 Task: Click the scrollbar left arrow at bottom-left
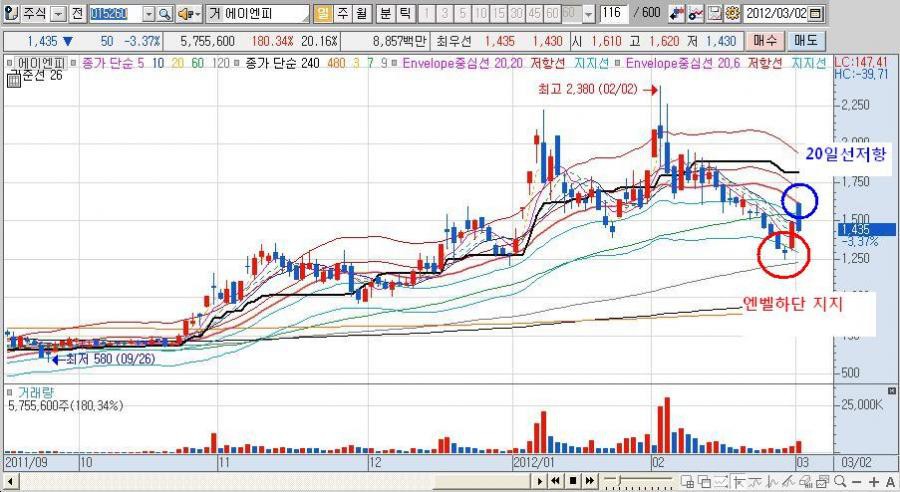tap(10, 481)
